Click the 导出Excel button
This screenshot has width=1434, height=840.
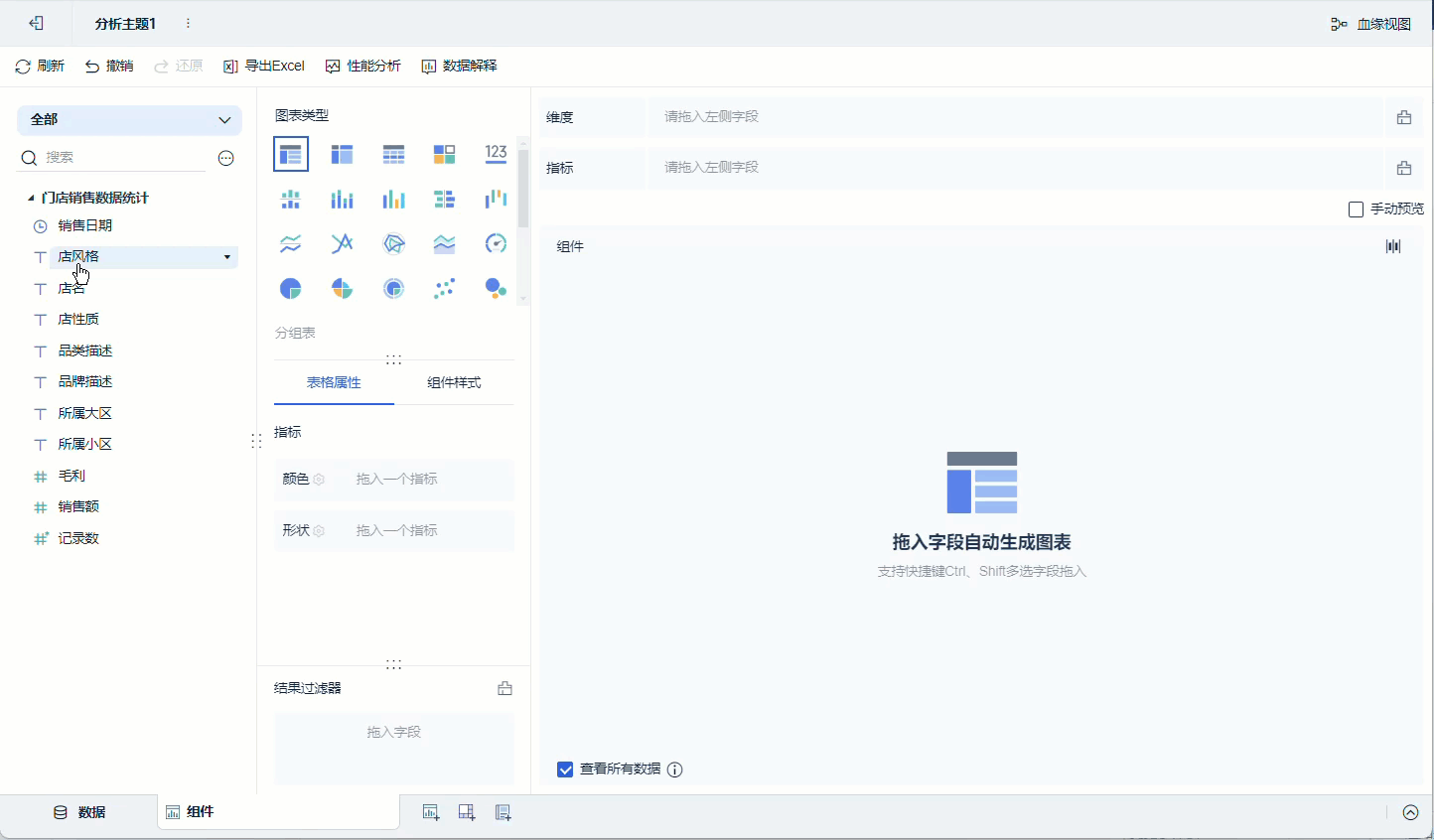coord(263,67)
